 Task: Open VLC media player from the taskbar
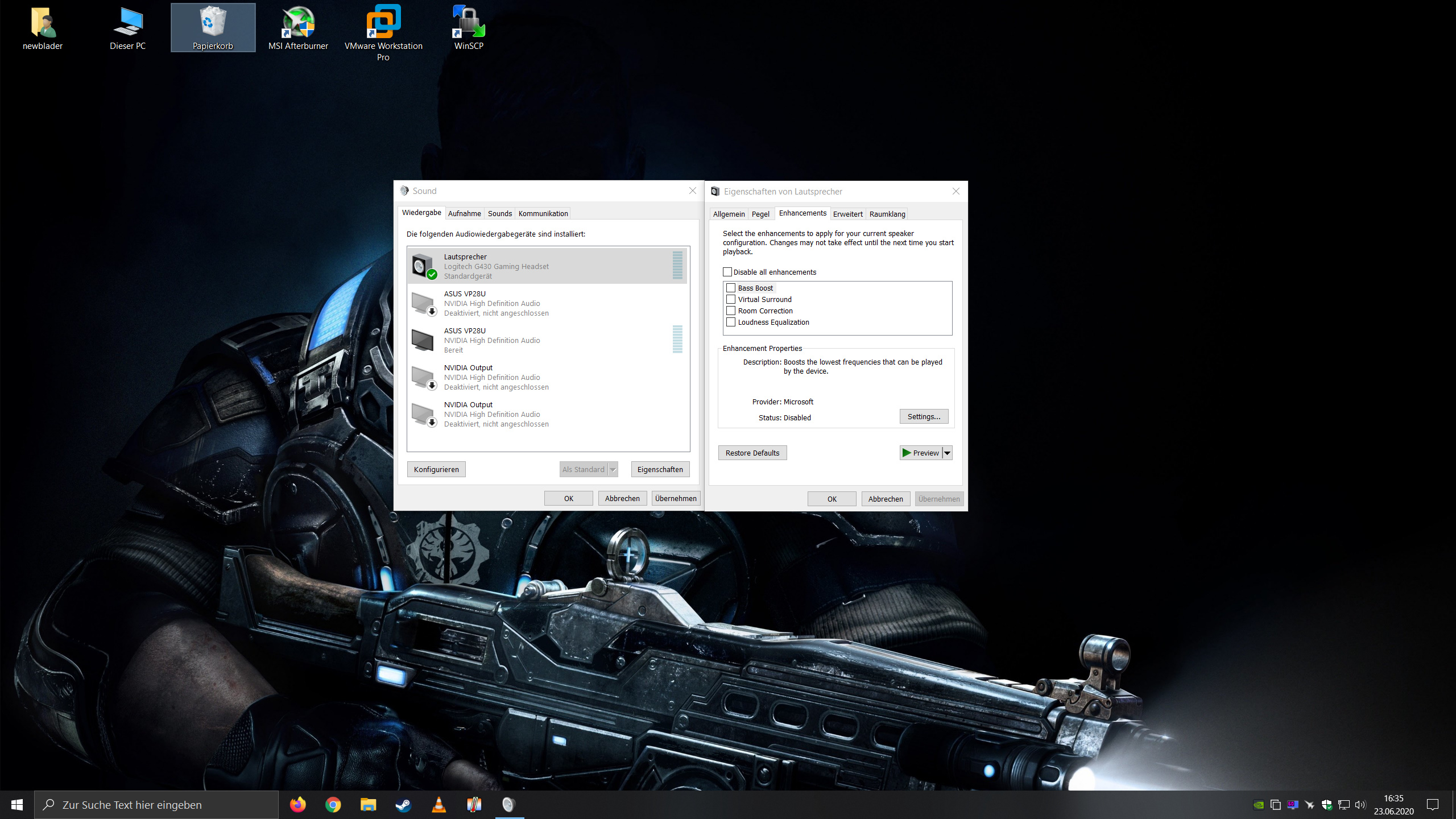(439, 804)
